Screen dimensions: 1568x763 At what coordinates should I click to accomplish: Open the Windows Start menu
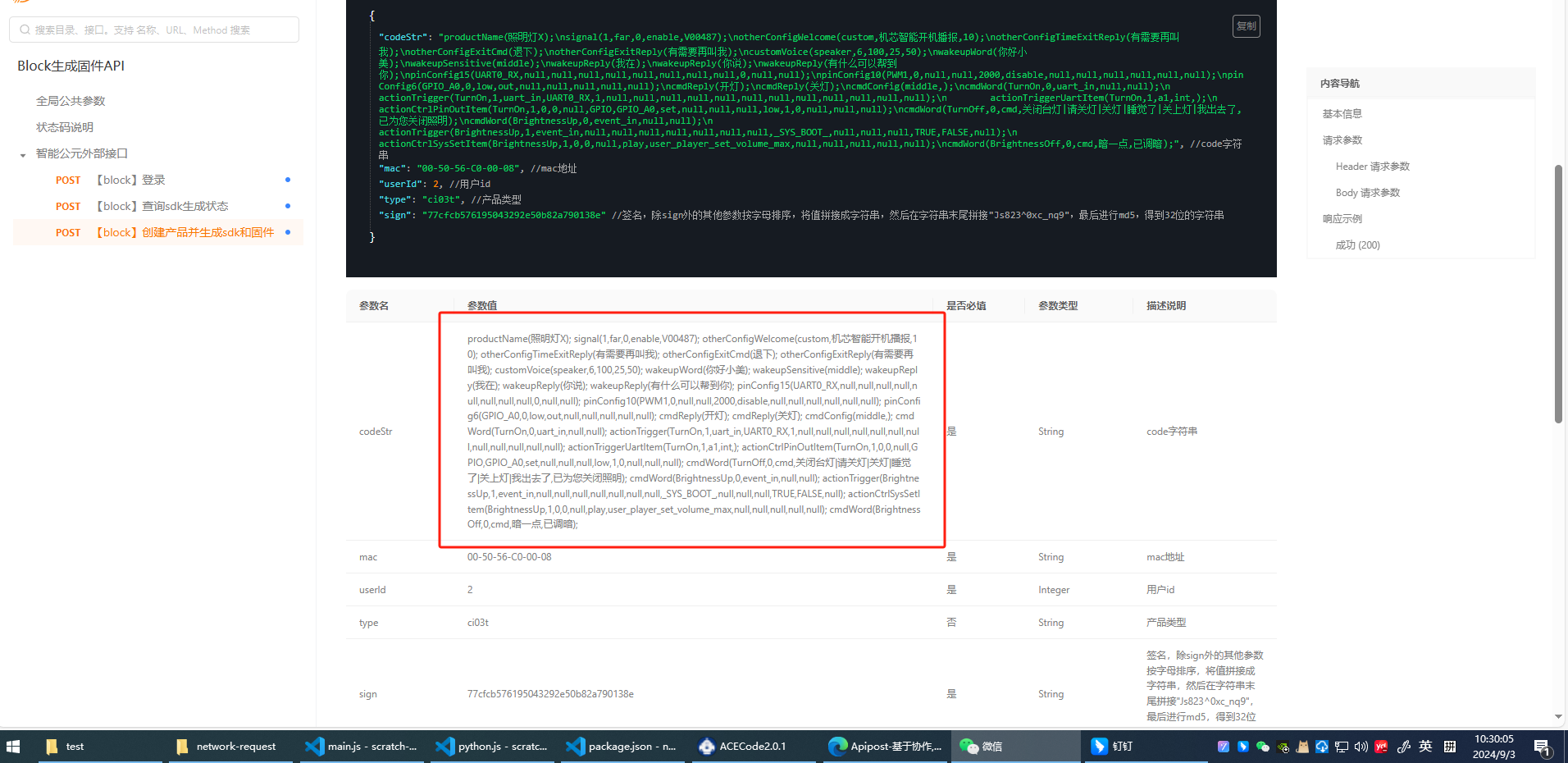pos(13,747)
